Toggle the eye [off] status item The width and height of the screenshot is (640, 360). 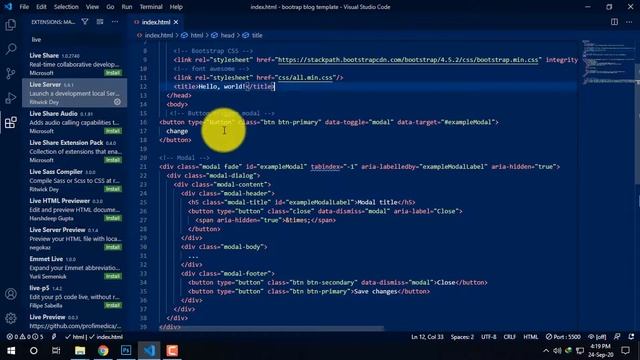tap(597, 337)
